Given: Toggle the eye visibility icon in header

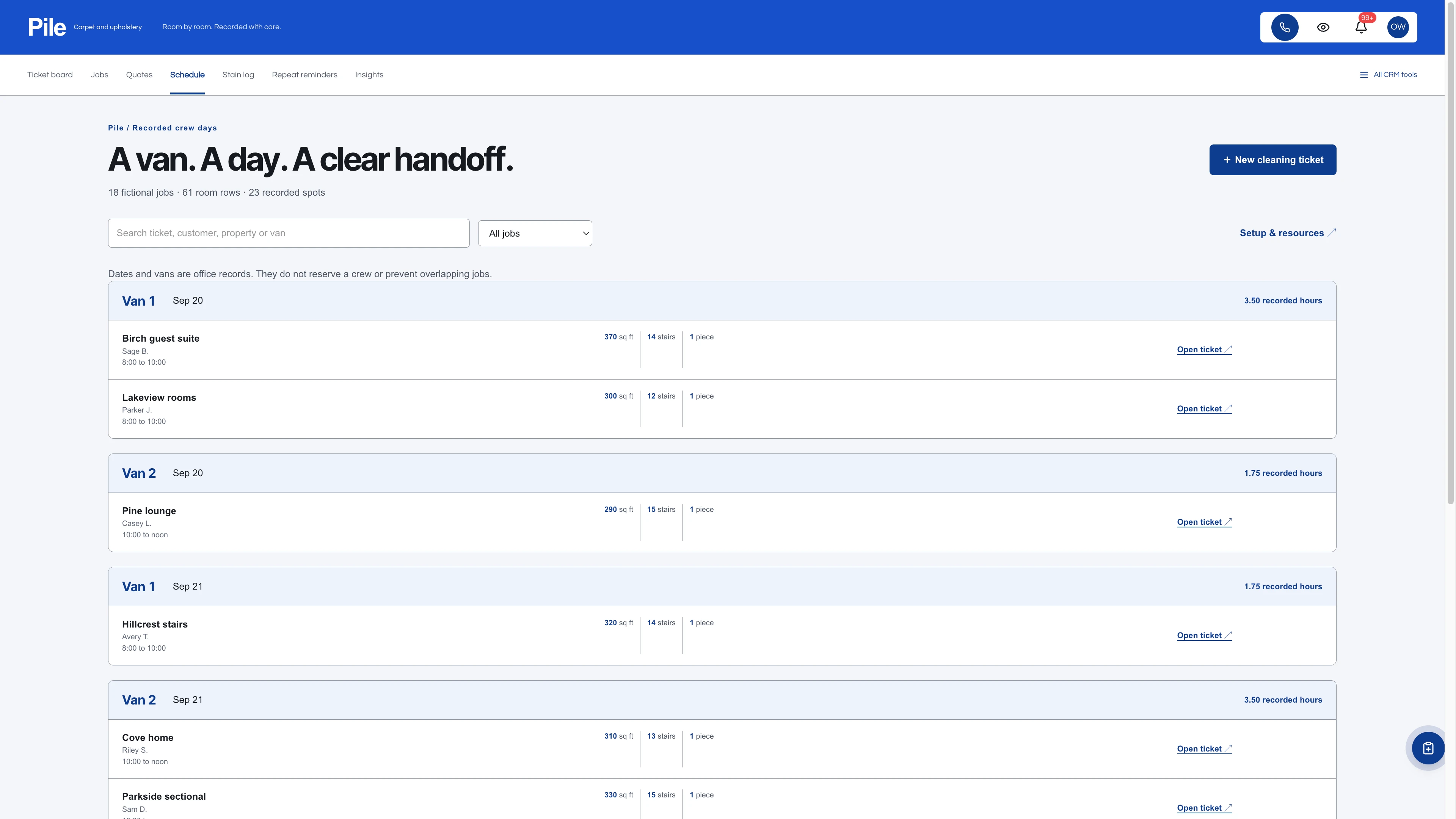Looking at the screenshot, I should tap(1323, 27).
